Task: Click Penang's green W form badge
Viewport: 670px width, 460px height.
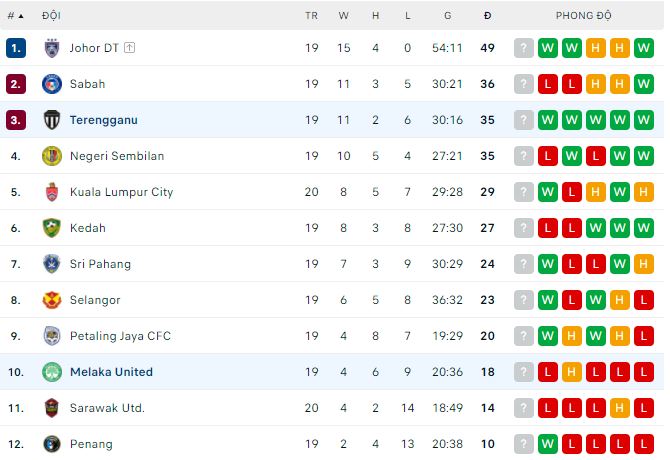Action: click(x=547, y=444)
